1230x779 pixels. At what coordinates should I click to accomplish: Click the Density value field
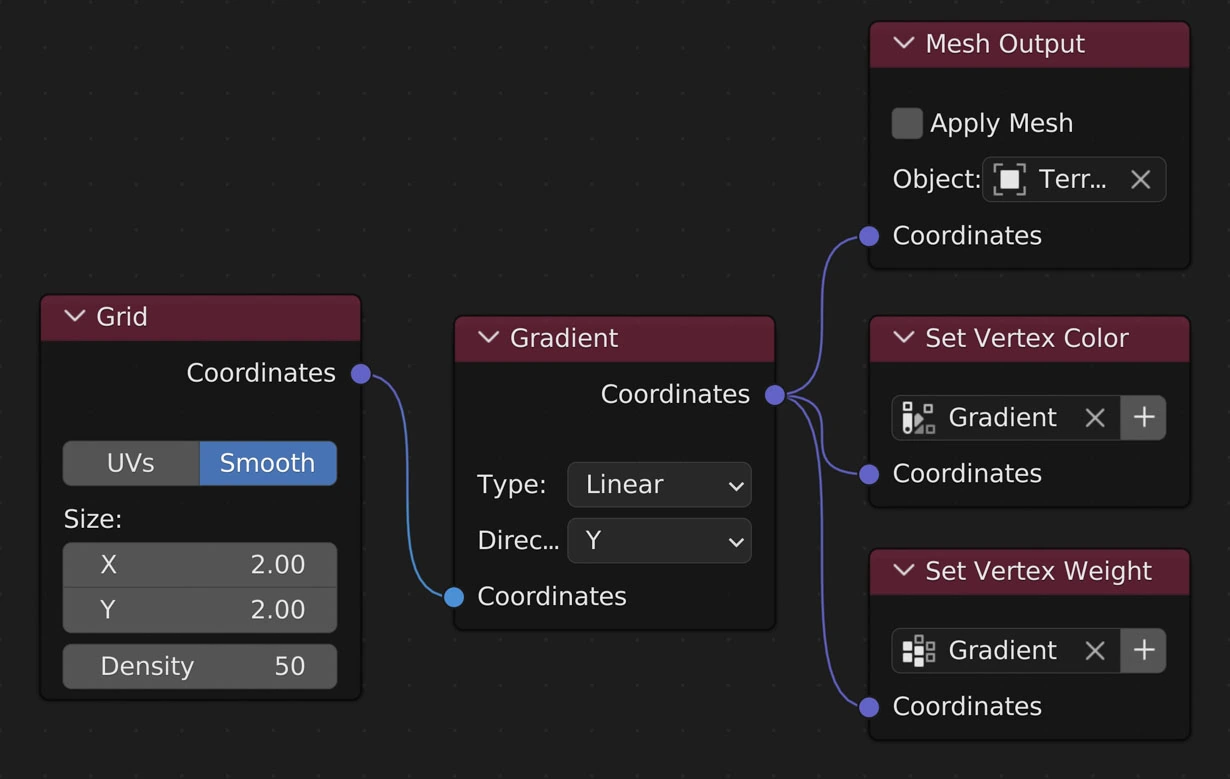tap(200, 667)
